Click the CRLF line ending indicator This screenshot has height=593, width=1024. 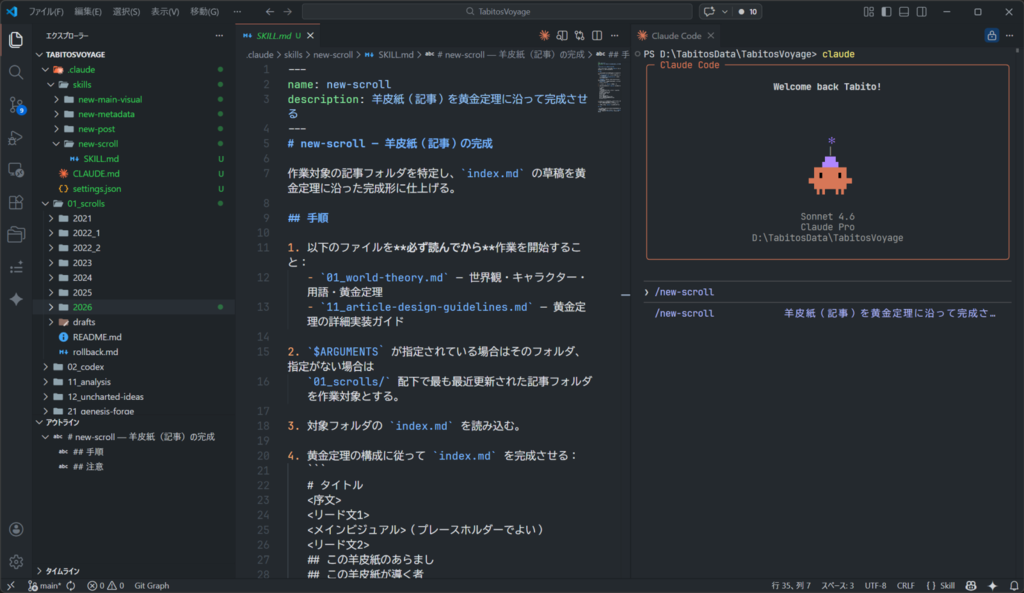tap(905, 586)
